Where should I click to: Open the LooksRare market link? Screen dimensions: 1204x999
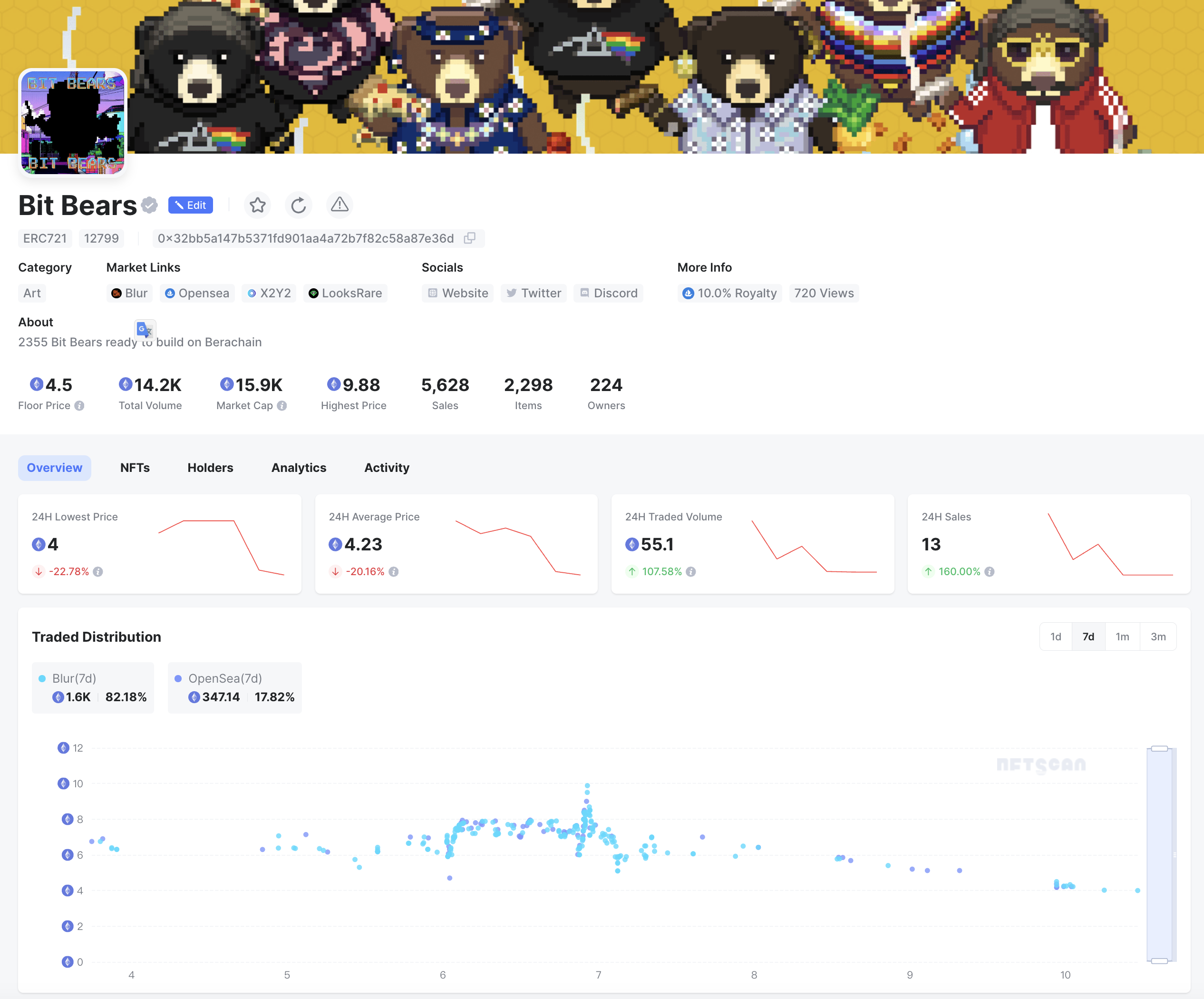[x=345, y=293]
